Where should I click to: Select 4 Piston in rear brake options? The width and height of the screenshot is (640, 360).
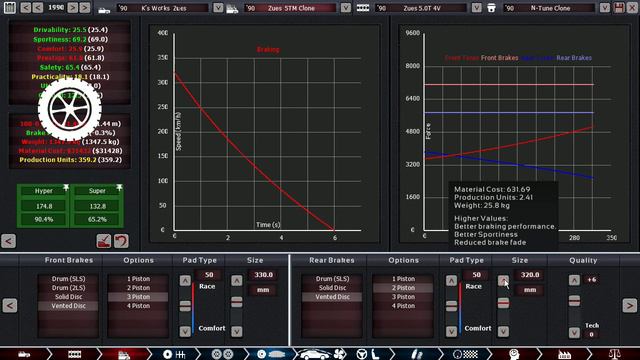[403, 306]
